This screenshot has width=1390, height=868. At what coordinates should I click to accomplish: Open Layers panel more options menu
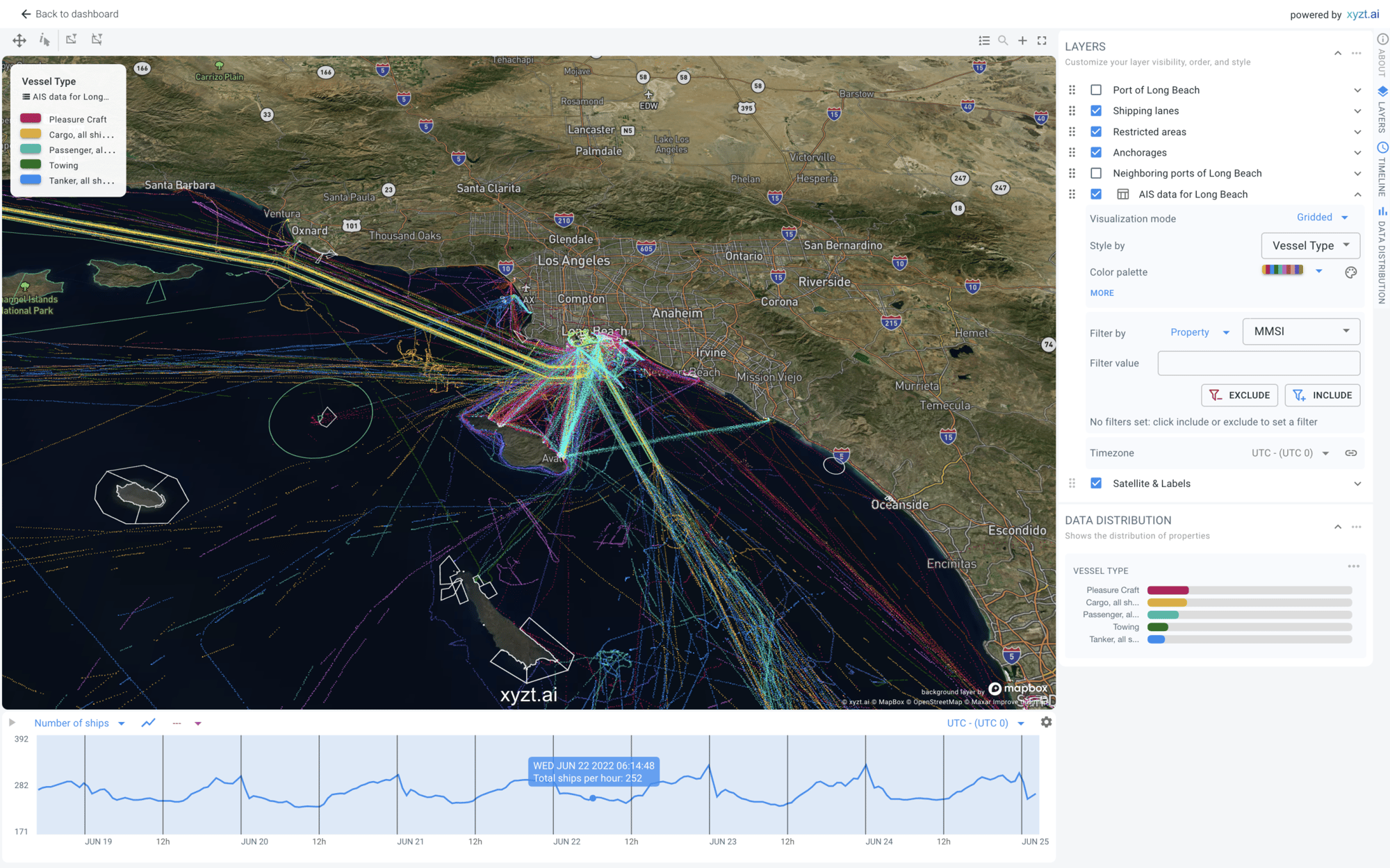coord(1356,54)
